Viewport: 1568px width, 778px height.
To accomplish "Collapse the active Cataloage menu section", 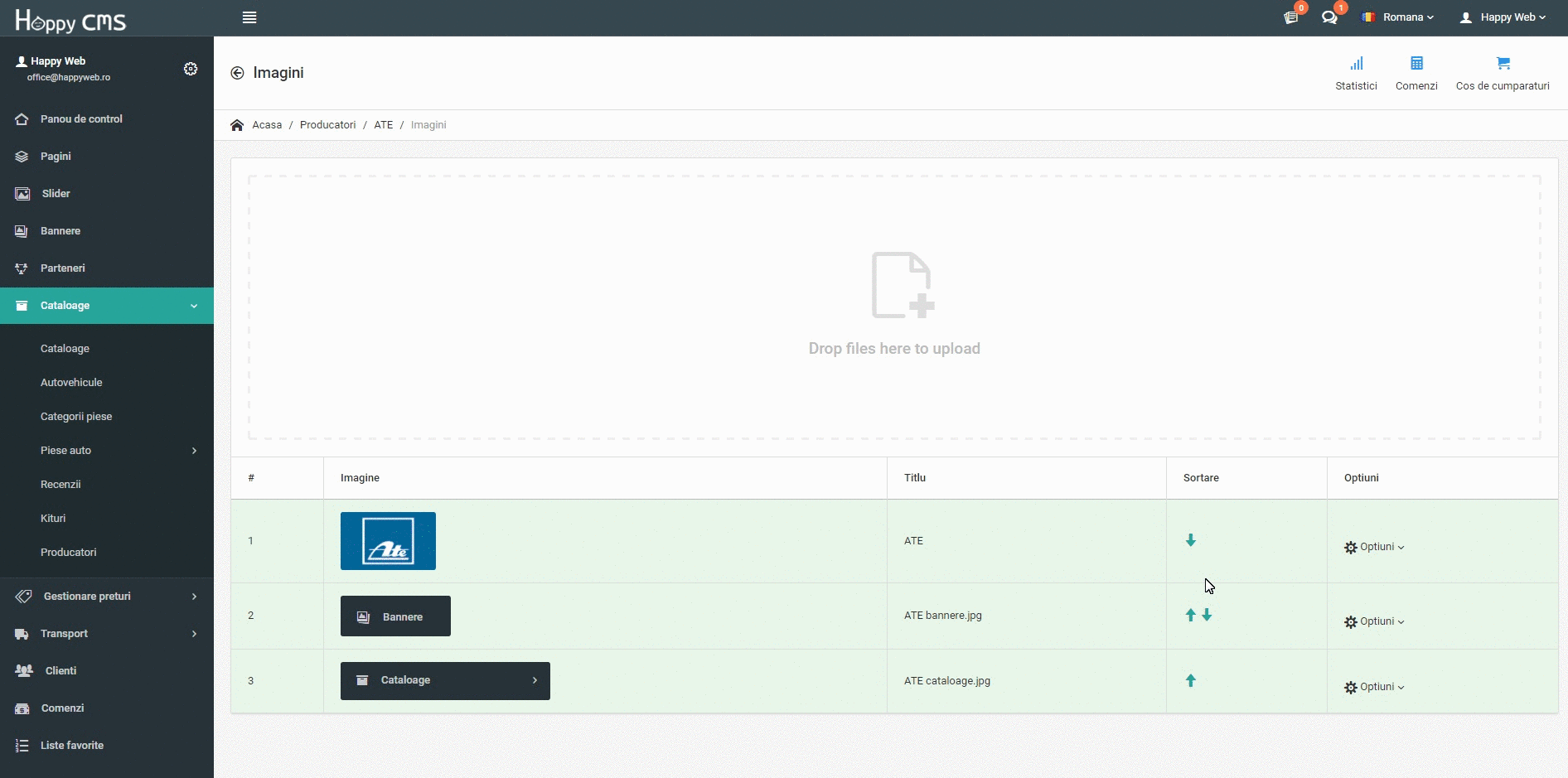I will [107, 306].
